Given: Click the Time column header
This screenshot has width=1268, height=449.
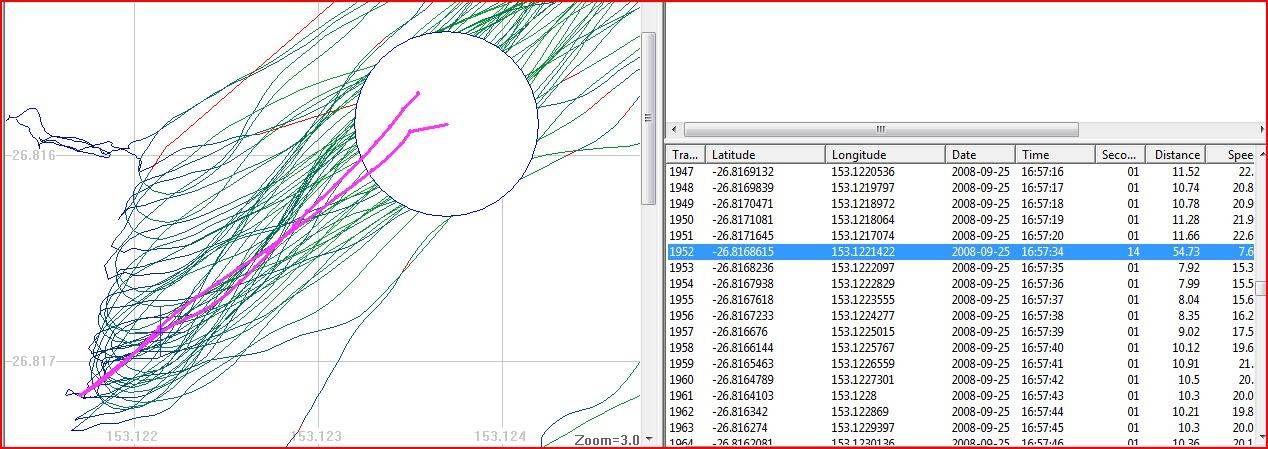Looking at the screenshot, I should click(1054, 155).
